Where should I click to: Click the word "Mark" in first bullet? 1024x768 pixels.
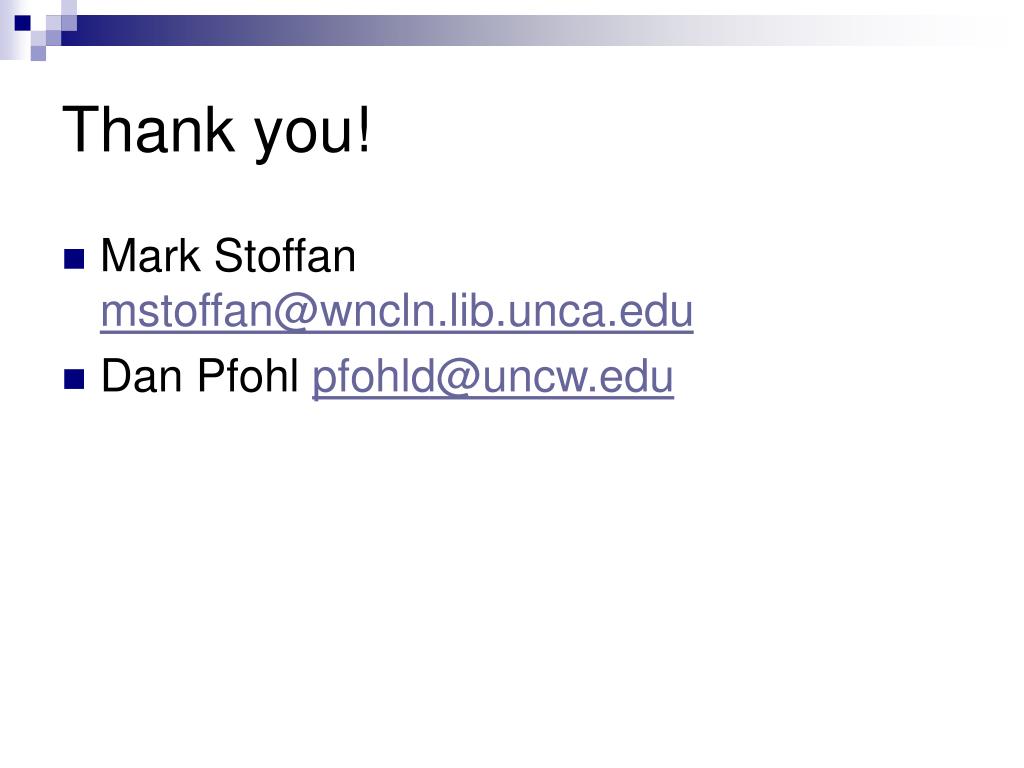(x=150, y=256)
